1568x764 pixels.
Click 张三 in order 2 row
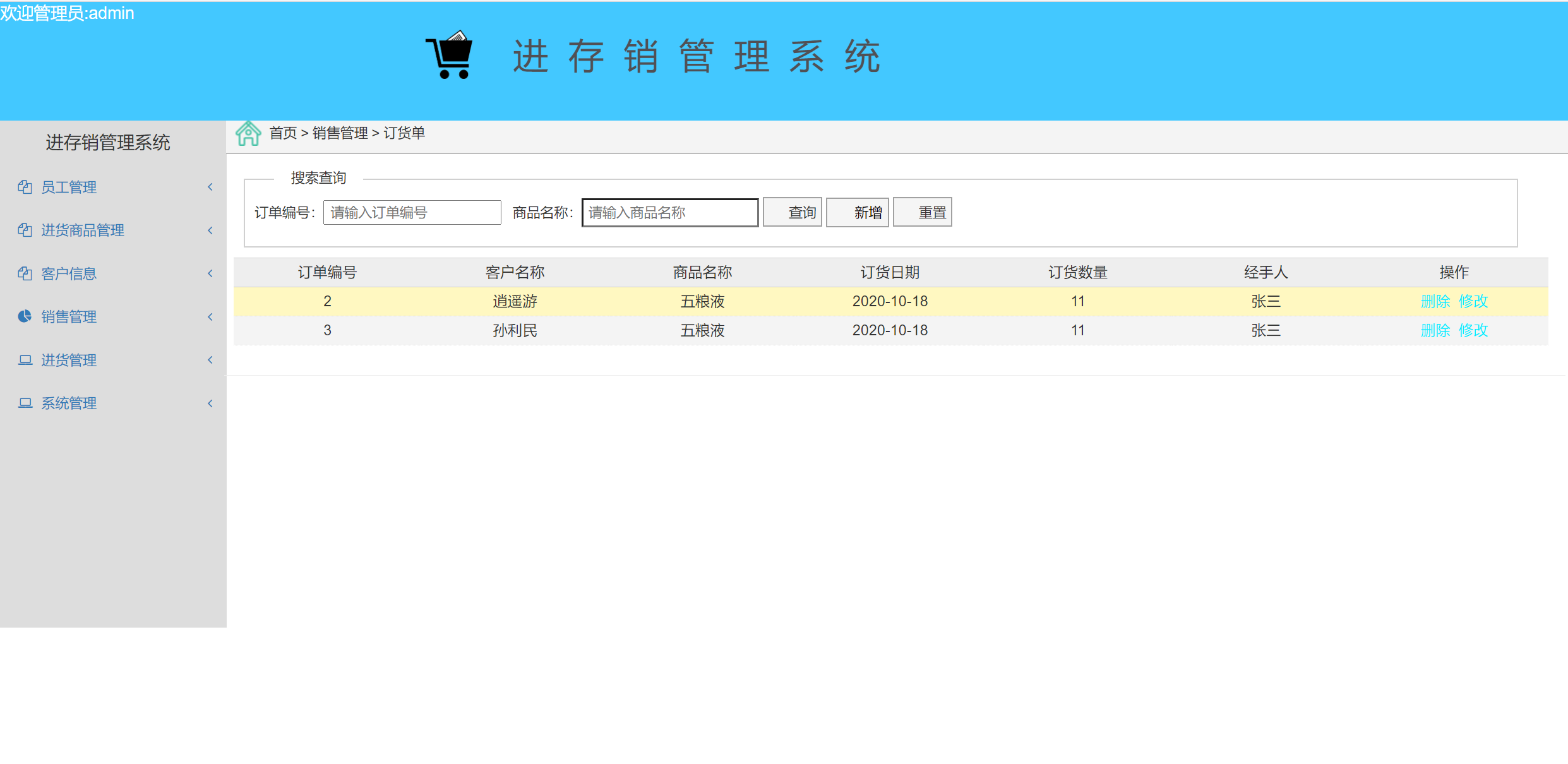[1266, 301]
